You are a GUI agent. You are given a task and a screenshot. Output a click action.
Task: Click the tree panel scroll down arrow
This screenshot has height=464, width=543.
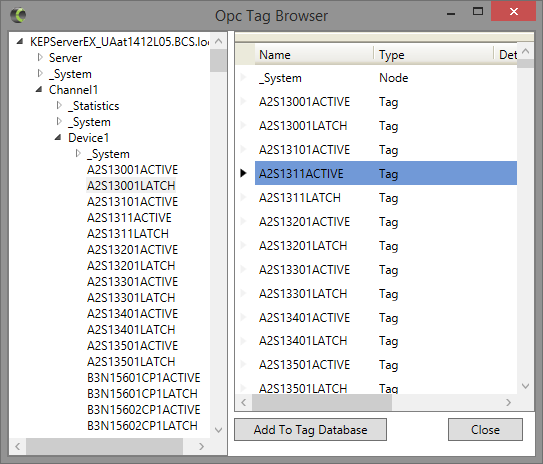218,430
